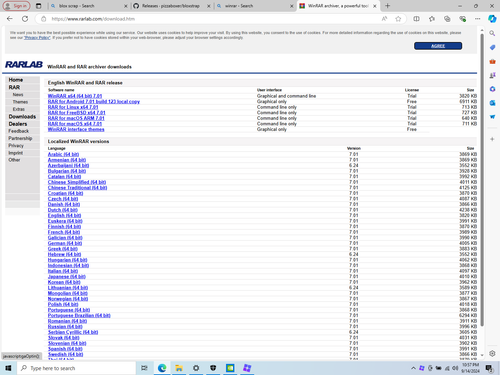
Task: Open the sidebar Tools briefcase icon
Action: click(x=492, y=61)
